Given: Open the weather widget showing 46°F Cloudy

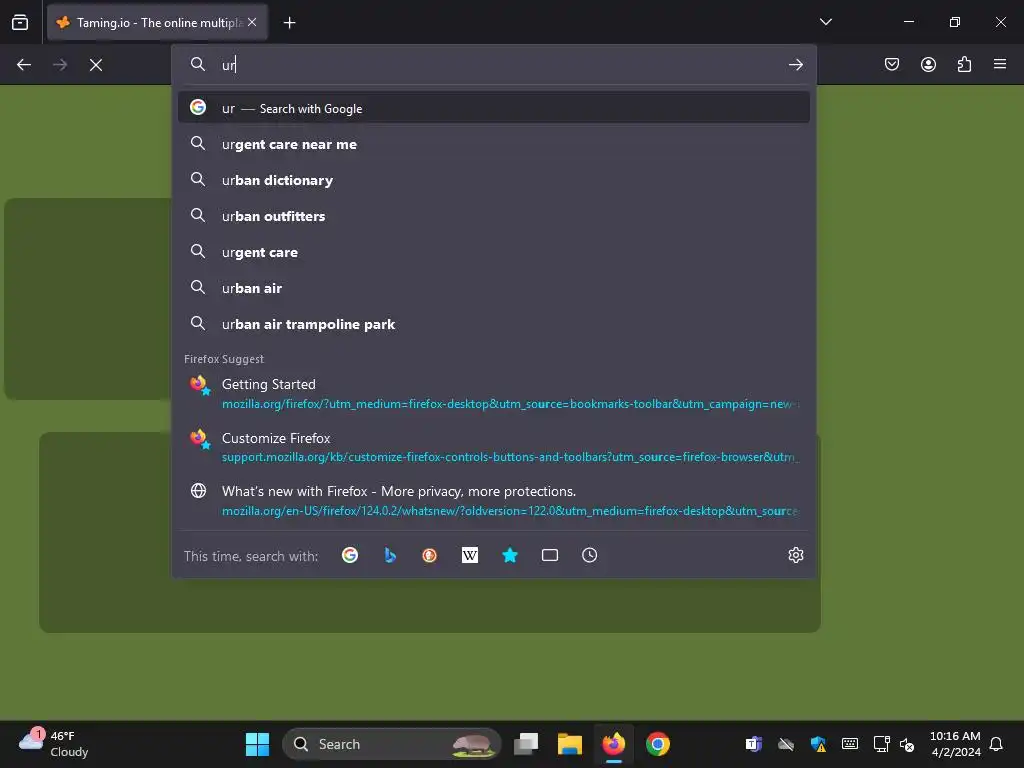Looking at the screenshot, I should (54, 744).
